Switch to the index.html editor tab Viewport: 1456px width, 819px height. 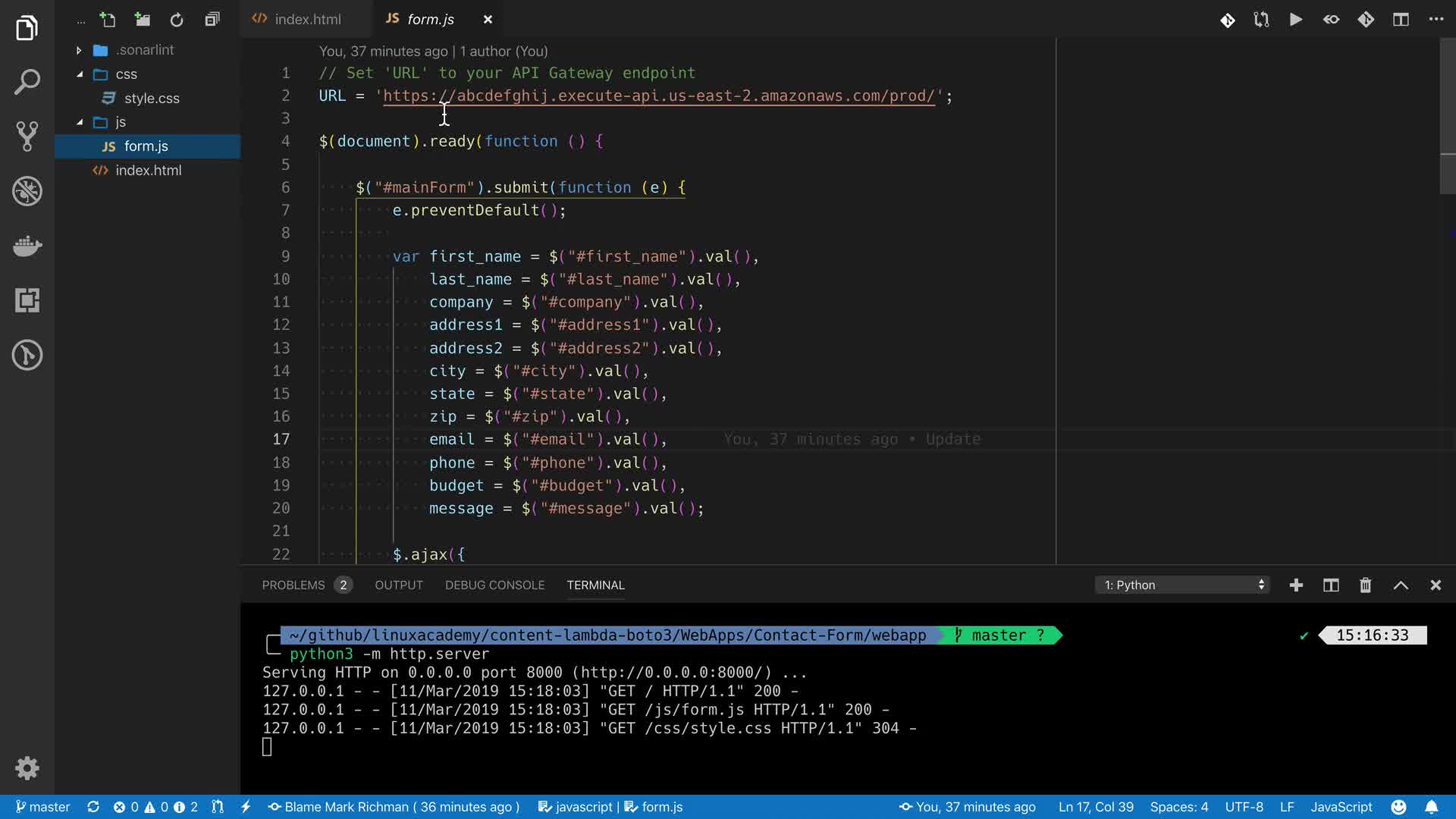click(x=307, y=20)
